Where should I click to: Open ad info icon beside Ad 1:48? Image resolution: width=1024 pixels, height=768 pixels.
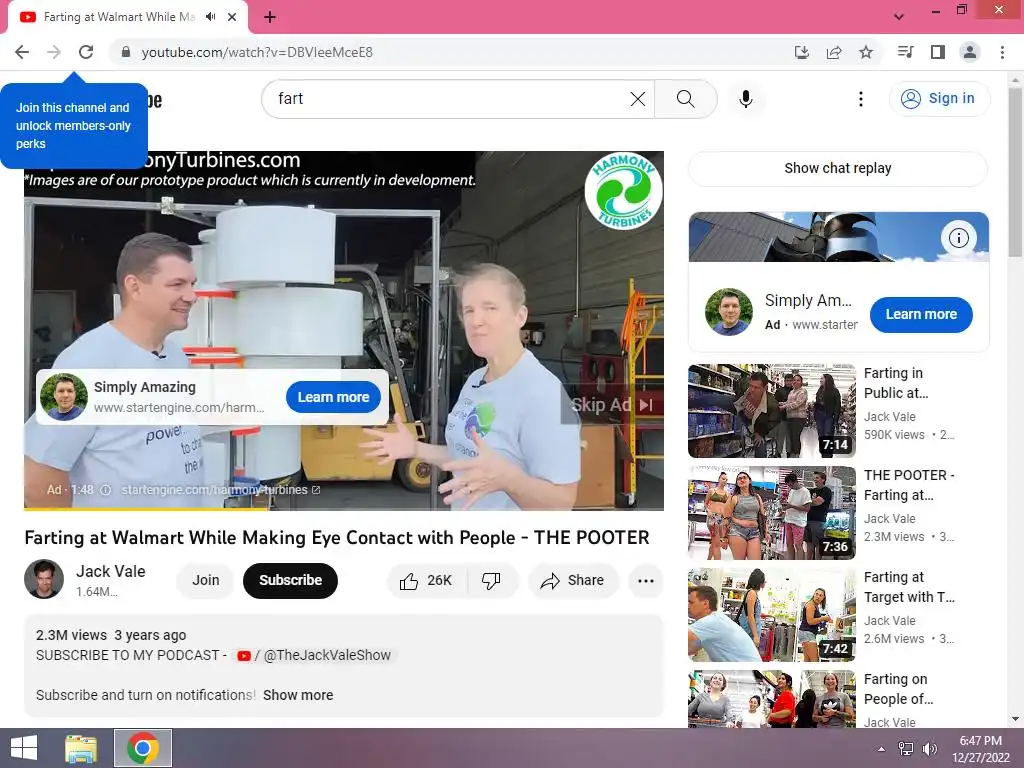pyautogui.click(x=105, y=490)
